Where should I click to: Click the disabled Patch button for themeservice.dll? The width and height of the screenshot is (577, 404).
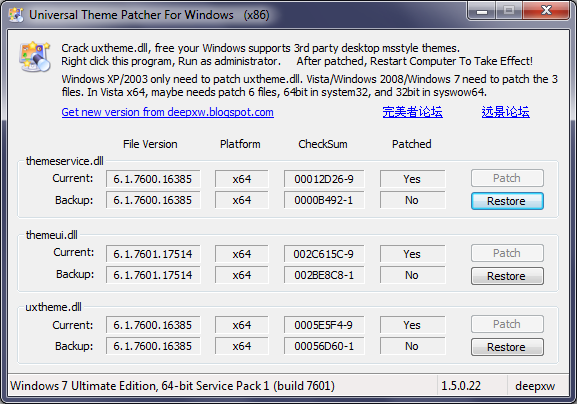click(507, 178)
